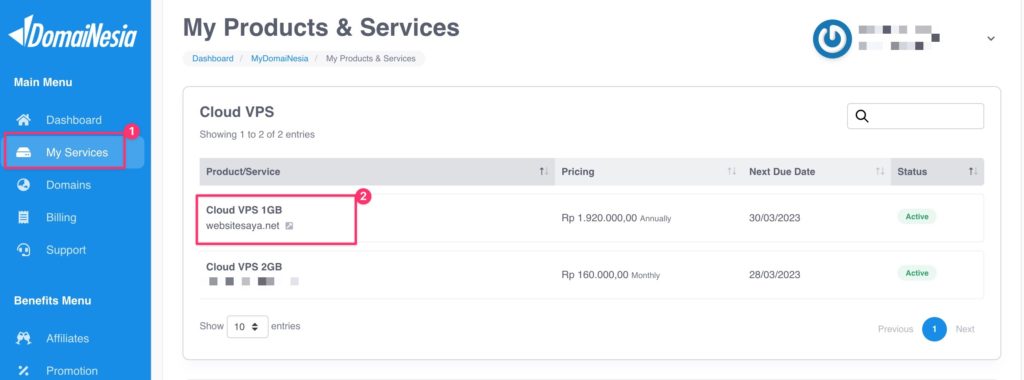Viewport: 1024px width, 380px height.
Task: Click the Support headset icon
Action: 24,250
